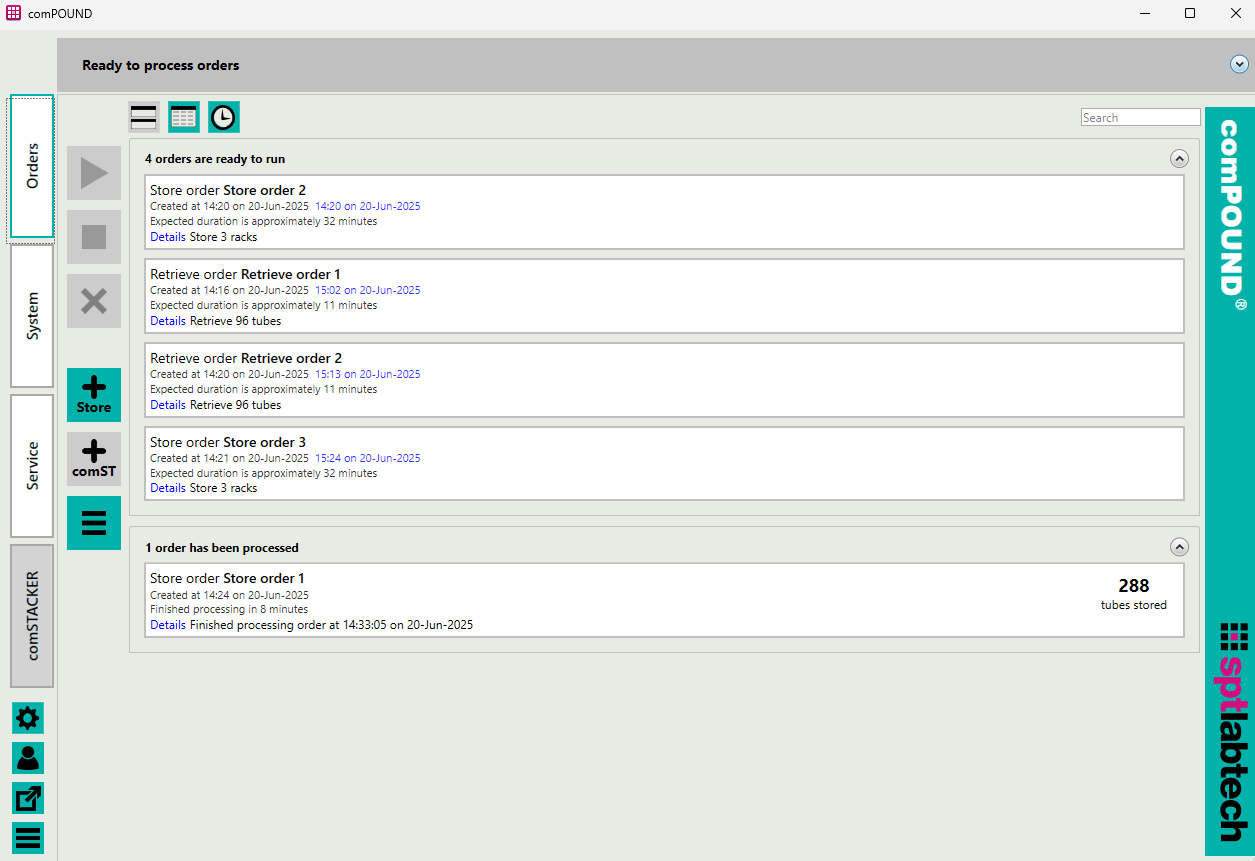
Task: Open Details link for Retrieve order 1
Action: coord(167,321)
